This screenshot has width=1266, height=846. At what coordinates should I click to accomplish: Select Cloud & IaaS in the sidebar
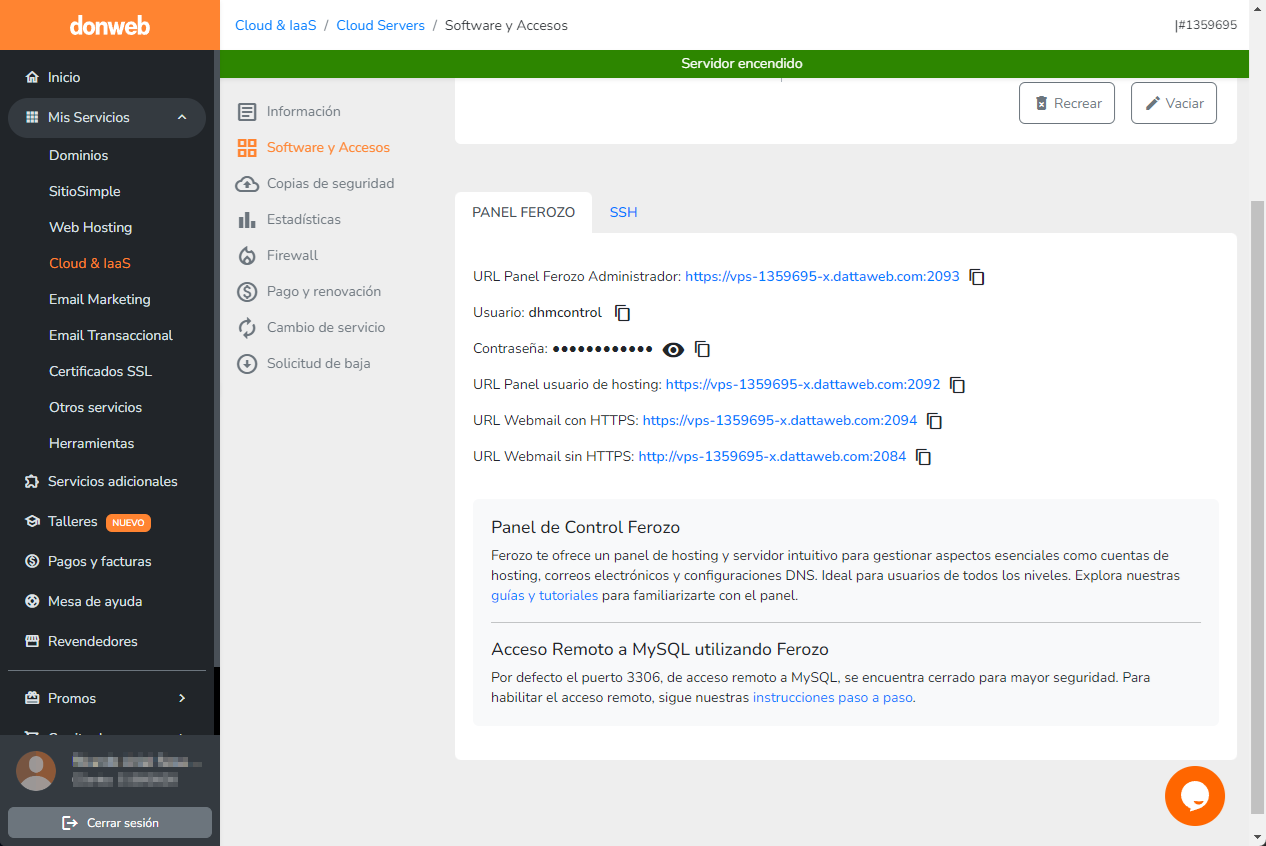click(90, 263)
